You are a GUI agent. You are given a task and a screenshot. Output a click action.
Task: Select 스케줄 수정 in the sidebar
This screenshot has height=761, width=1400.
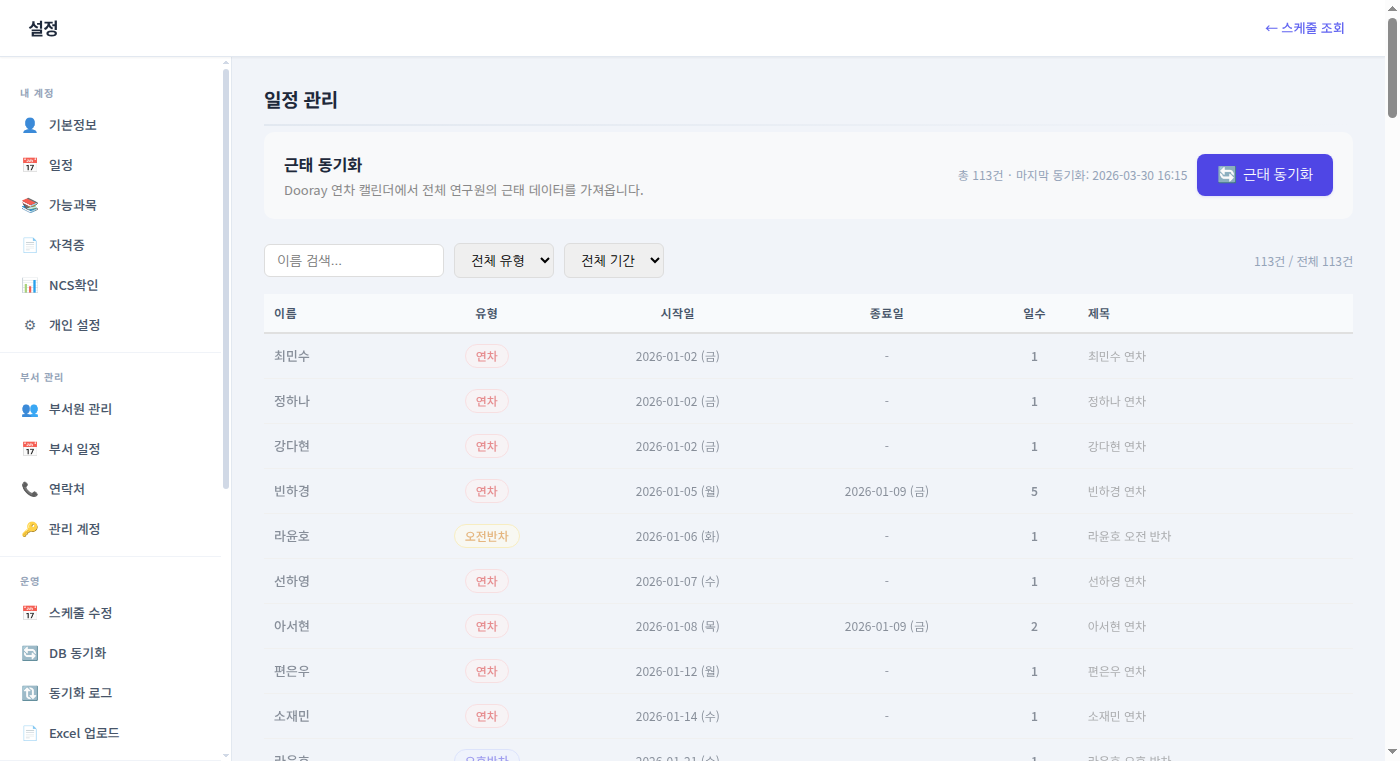point(80,613)
